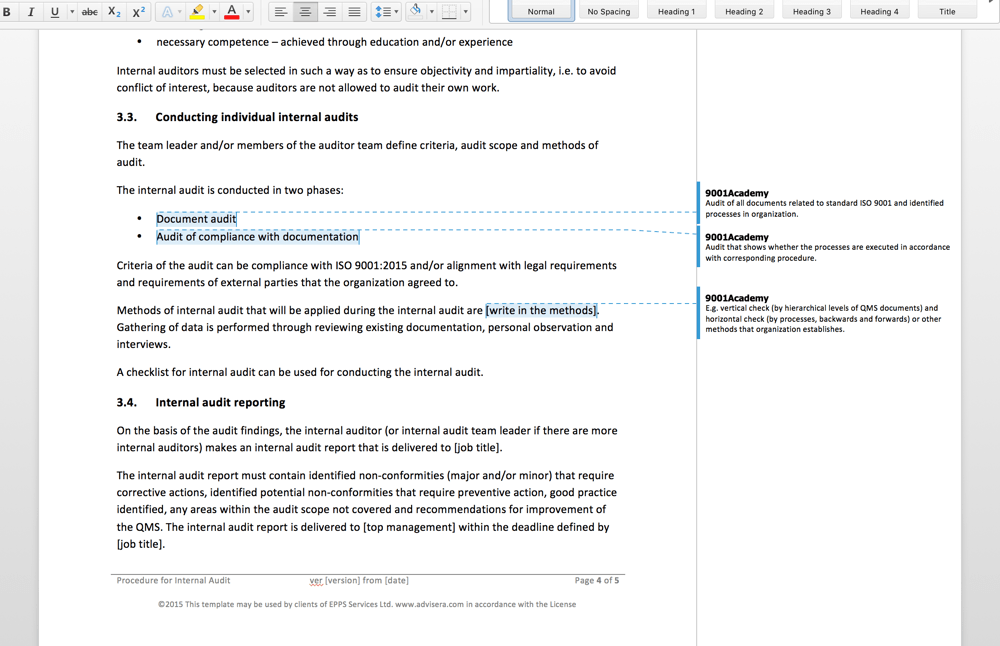Open line spacing dropdown arrow
This screenshot has height=646, width=1000.
396,11
